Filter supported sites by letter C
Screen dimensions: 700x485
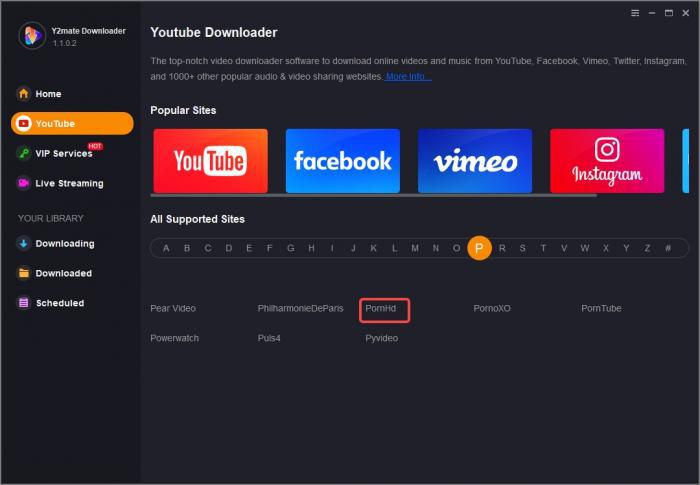[x=208, y=248]
